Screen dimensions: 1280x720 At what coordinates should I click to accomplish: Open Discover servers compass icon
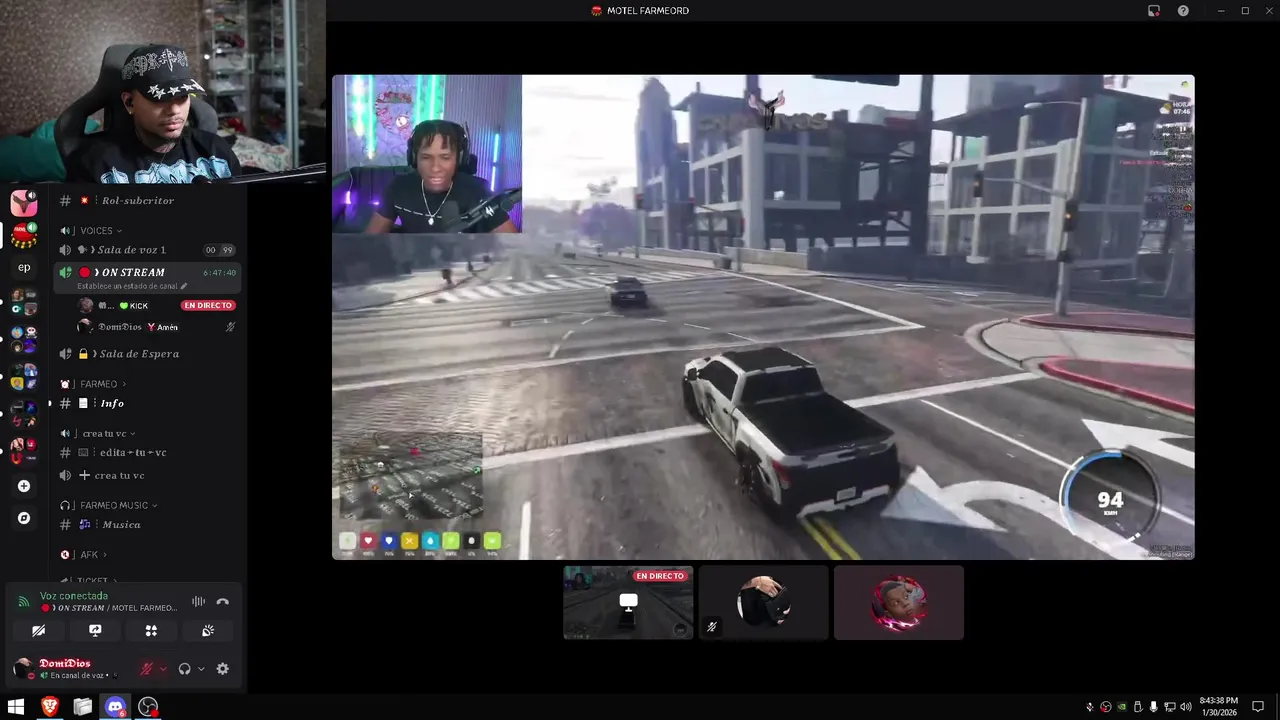(x=24, y=518)
